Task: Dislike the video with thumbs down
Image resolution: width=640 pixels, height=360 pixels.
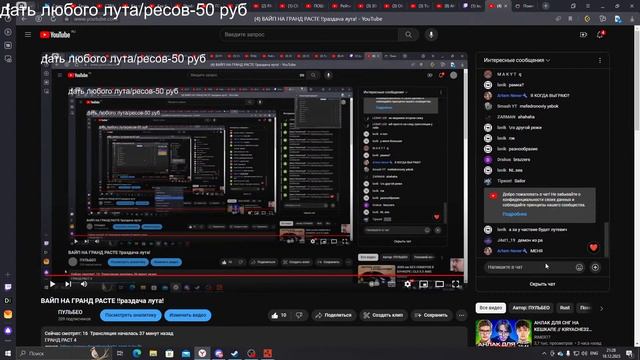Action: pos(299,315)
